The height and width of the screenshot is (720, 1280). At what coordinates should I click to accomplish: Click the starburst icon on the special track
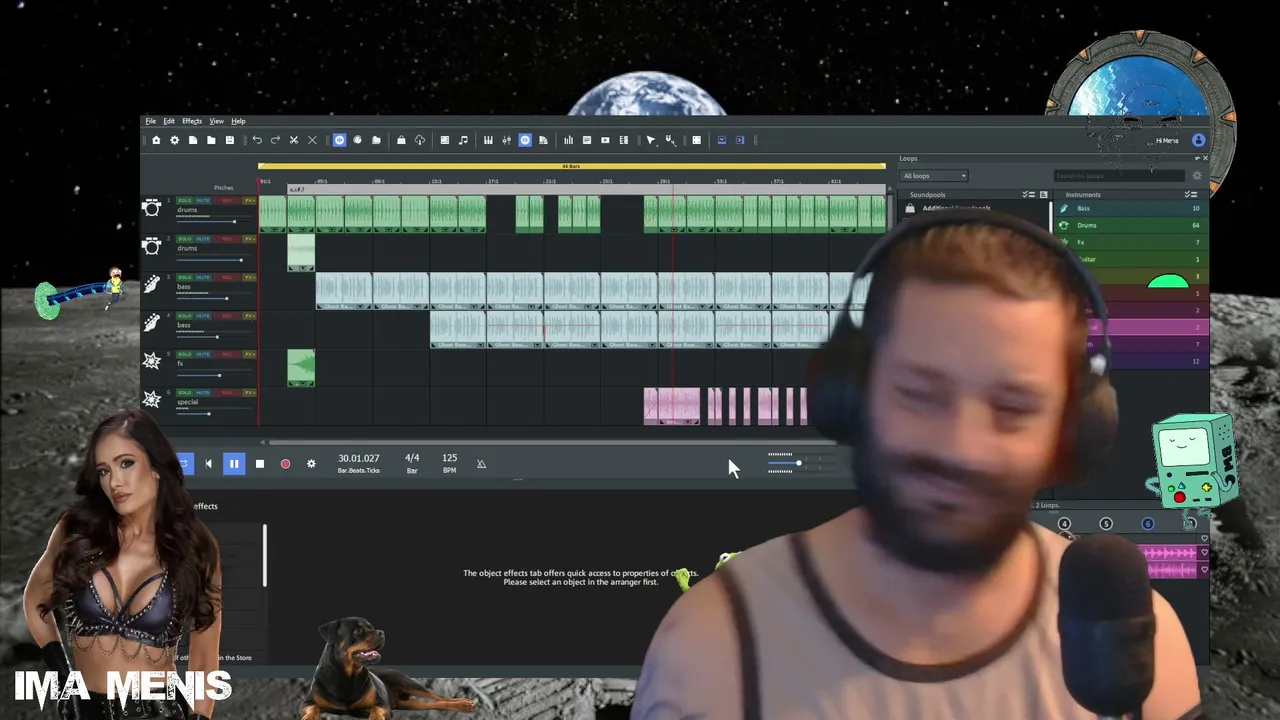point(151,399)
